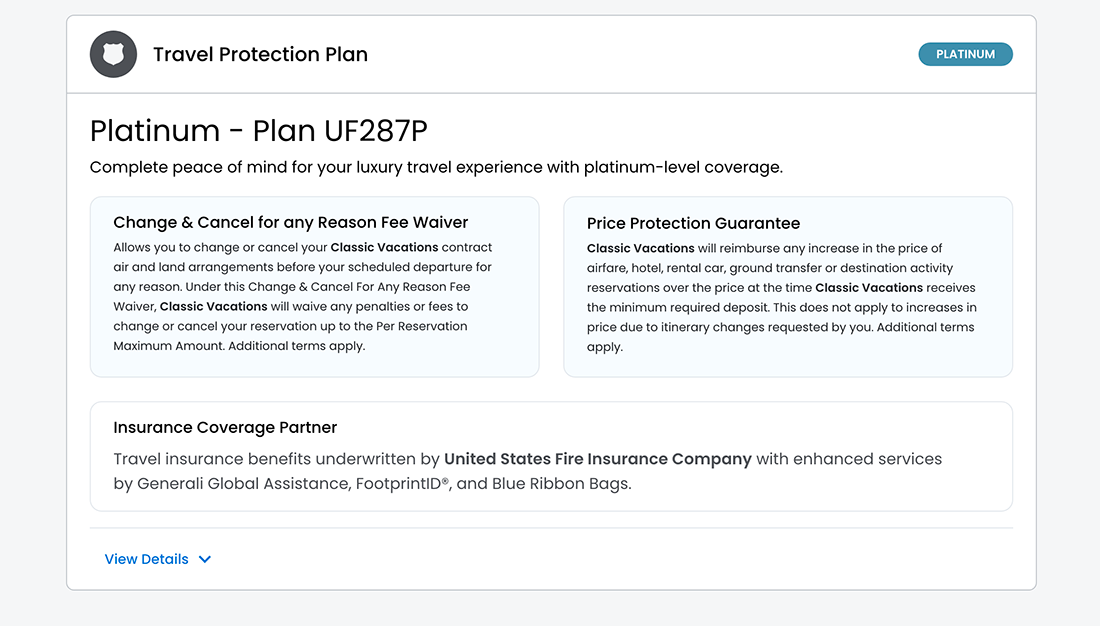Select the Price Protection Guarantee heading
1100x626 pixels.
693,223
